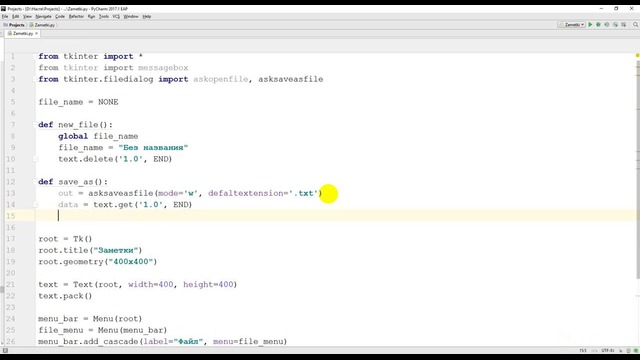Click 'height=400' on line 21

pyautogui.click(x=208, y=284)
